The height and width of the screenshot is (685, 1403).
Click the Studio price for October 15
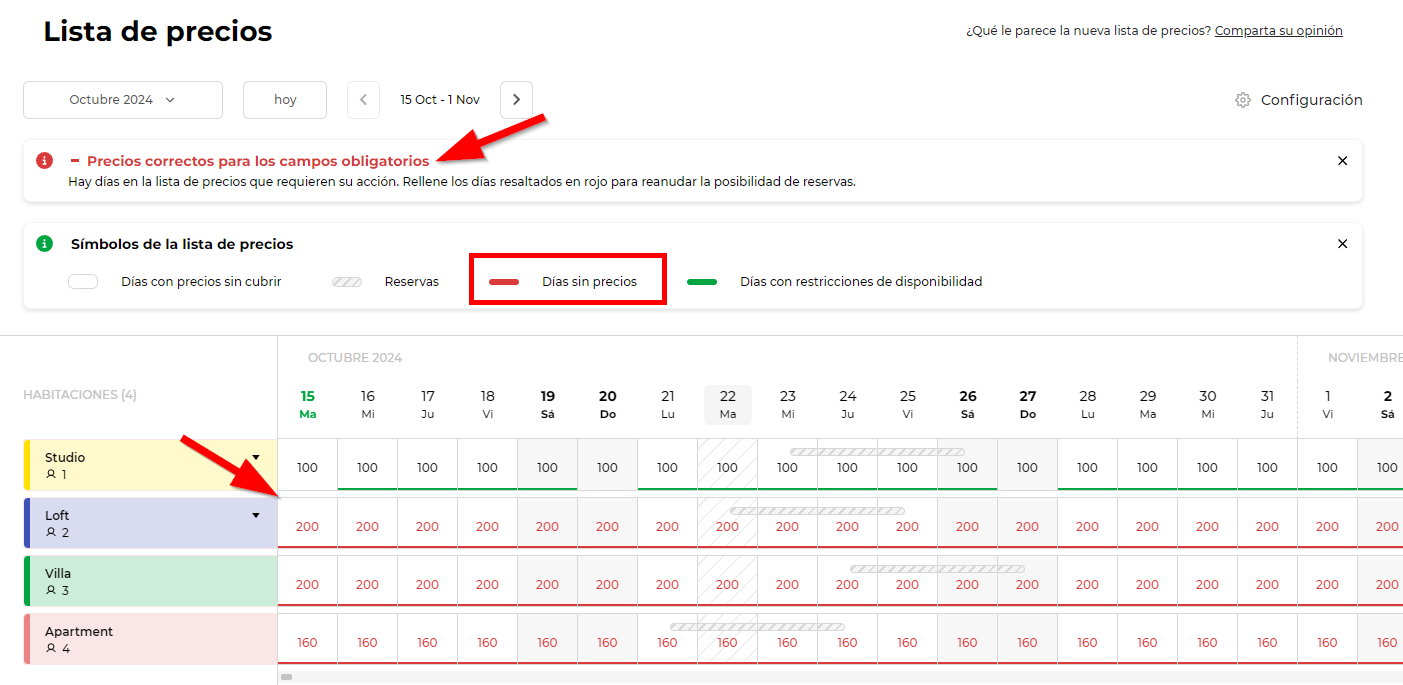pos(307,467)
